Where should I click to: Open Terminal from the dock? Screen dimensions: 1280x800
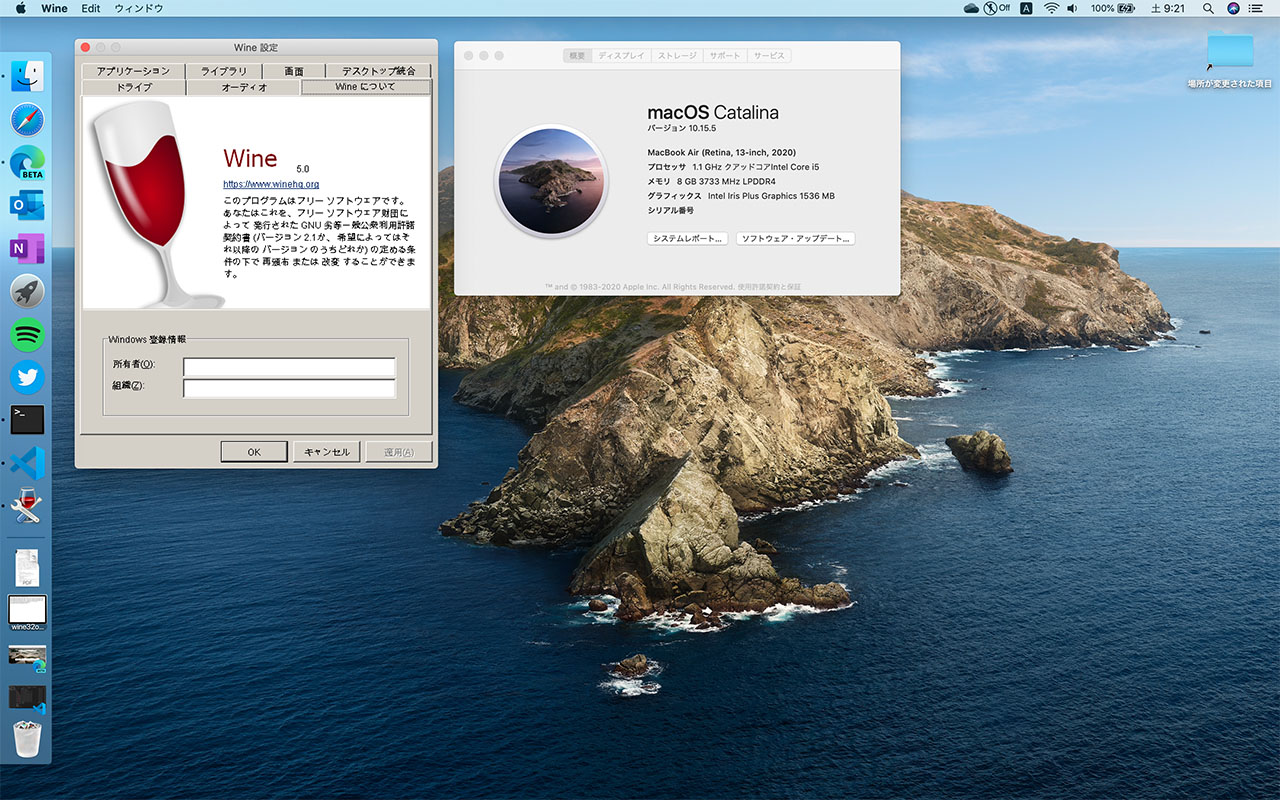[x=27, y=420]
